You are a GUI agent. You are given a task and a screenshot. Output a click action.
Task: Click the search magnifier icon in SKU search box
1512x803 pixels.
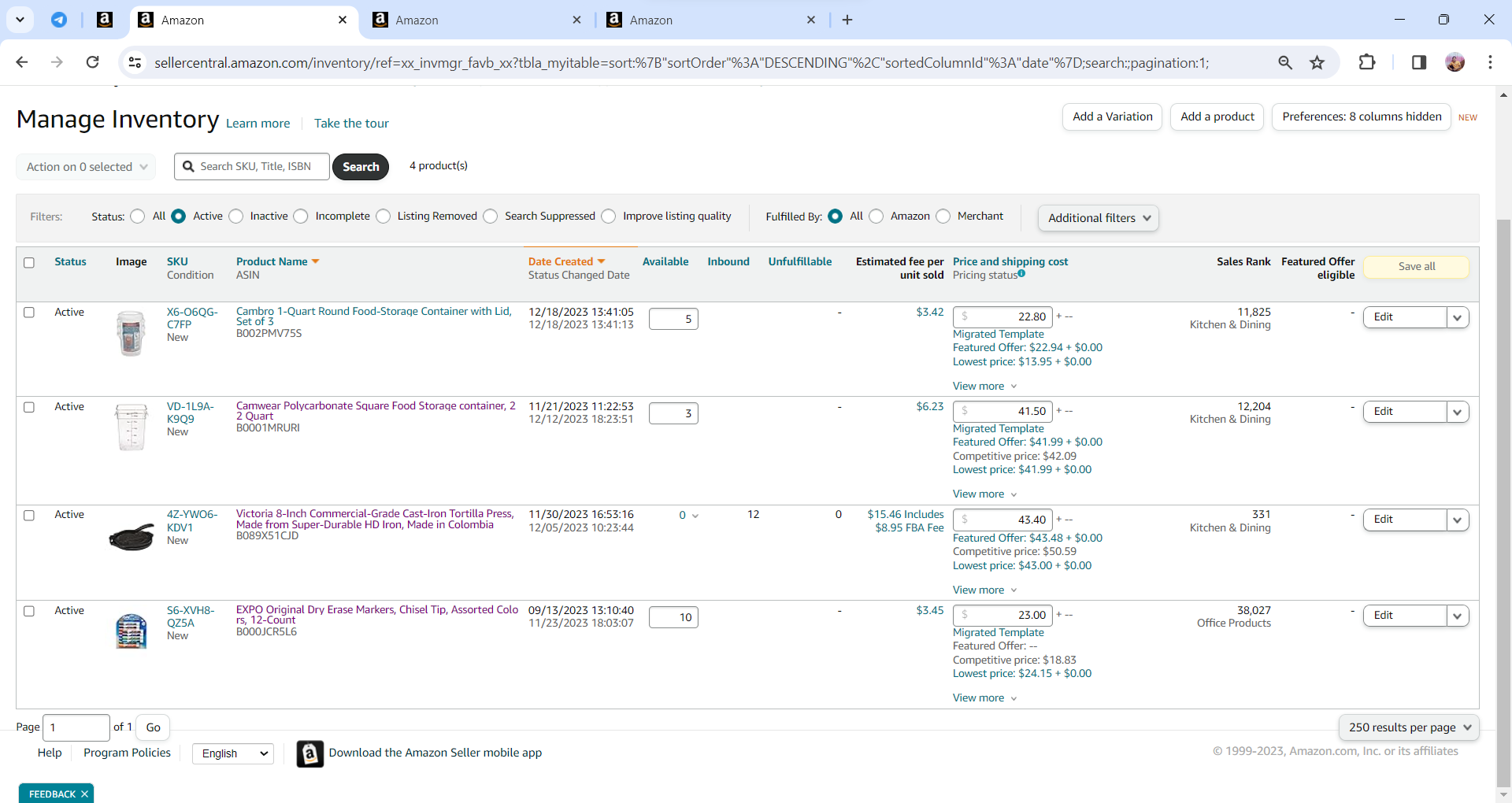point(188,166)
